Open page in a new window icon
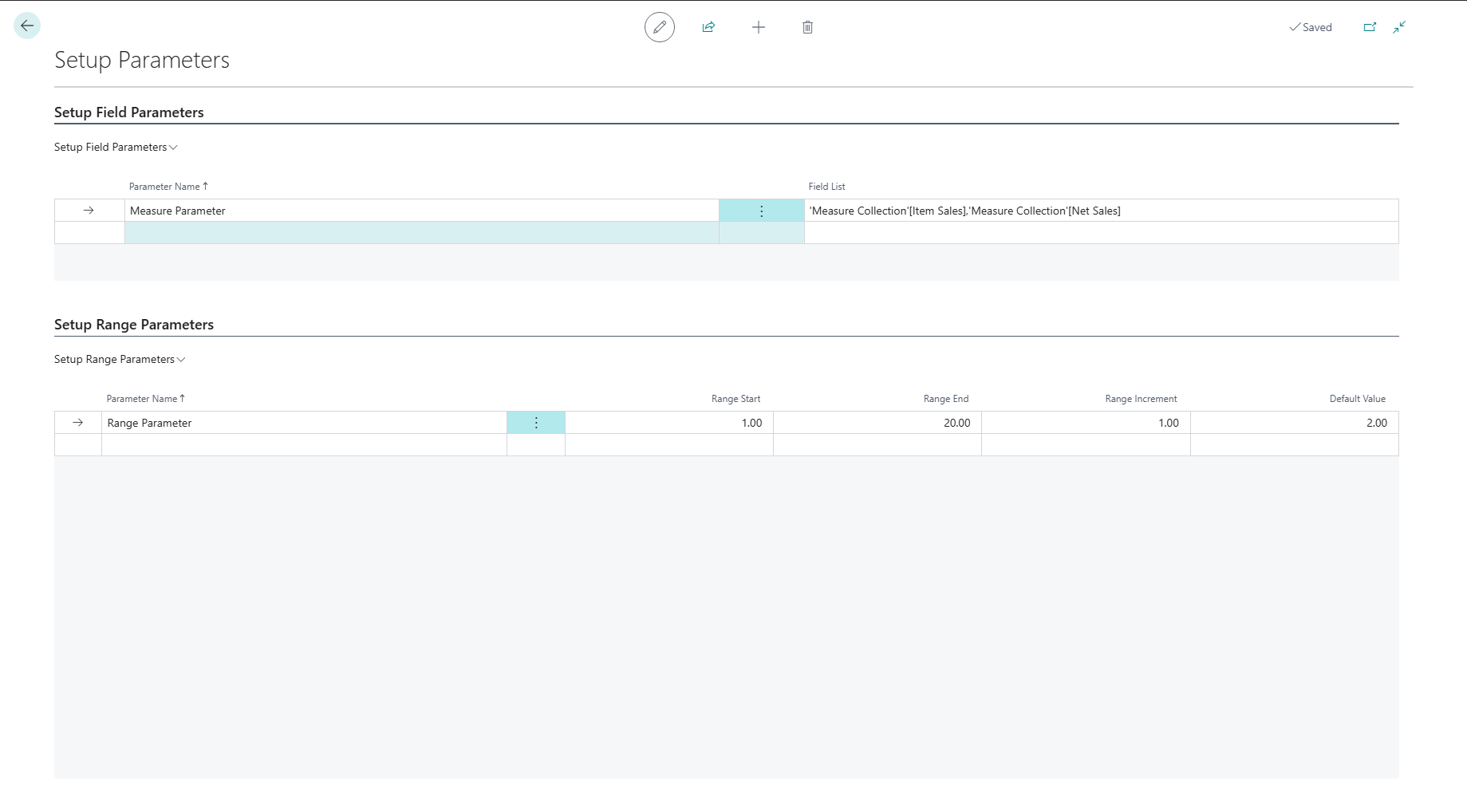Viewport: 1467px width, 812px height. tap(1370, 26)
